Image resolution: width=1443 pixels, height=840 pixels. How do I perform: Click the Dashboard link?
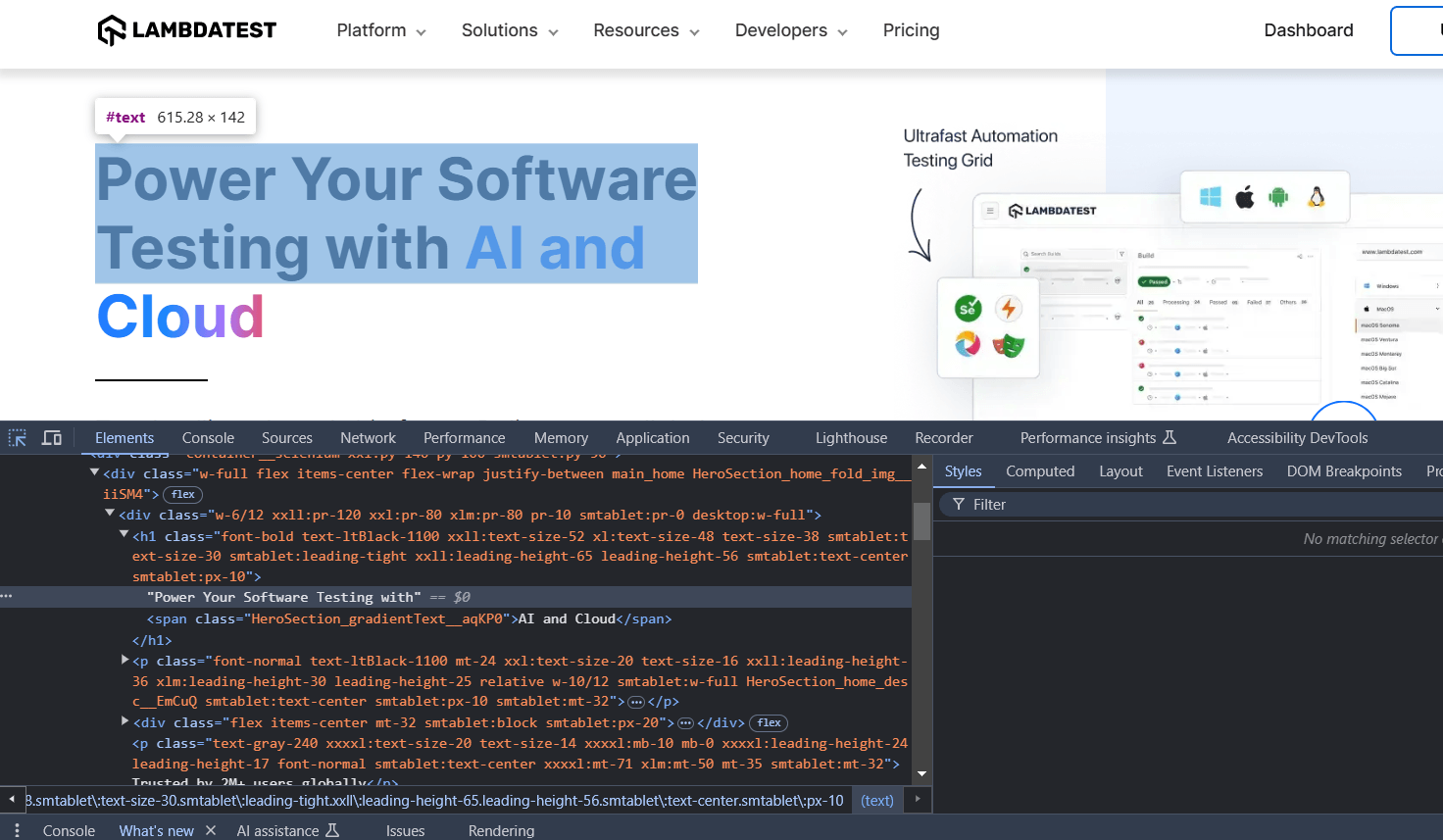(1309, 30)
